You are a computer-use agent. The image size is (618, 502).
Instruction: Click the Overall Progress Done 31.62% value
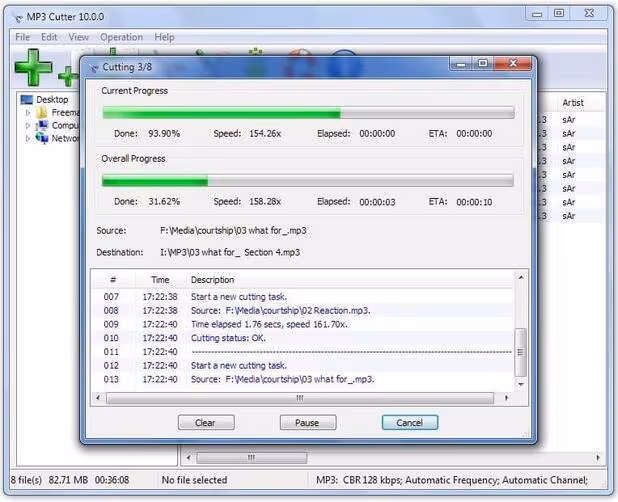coord(164,202)
